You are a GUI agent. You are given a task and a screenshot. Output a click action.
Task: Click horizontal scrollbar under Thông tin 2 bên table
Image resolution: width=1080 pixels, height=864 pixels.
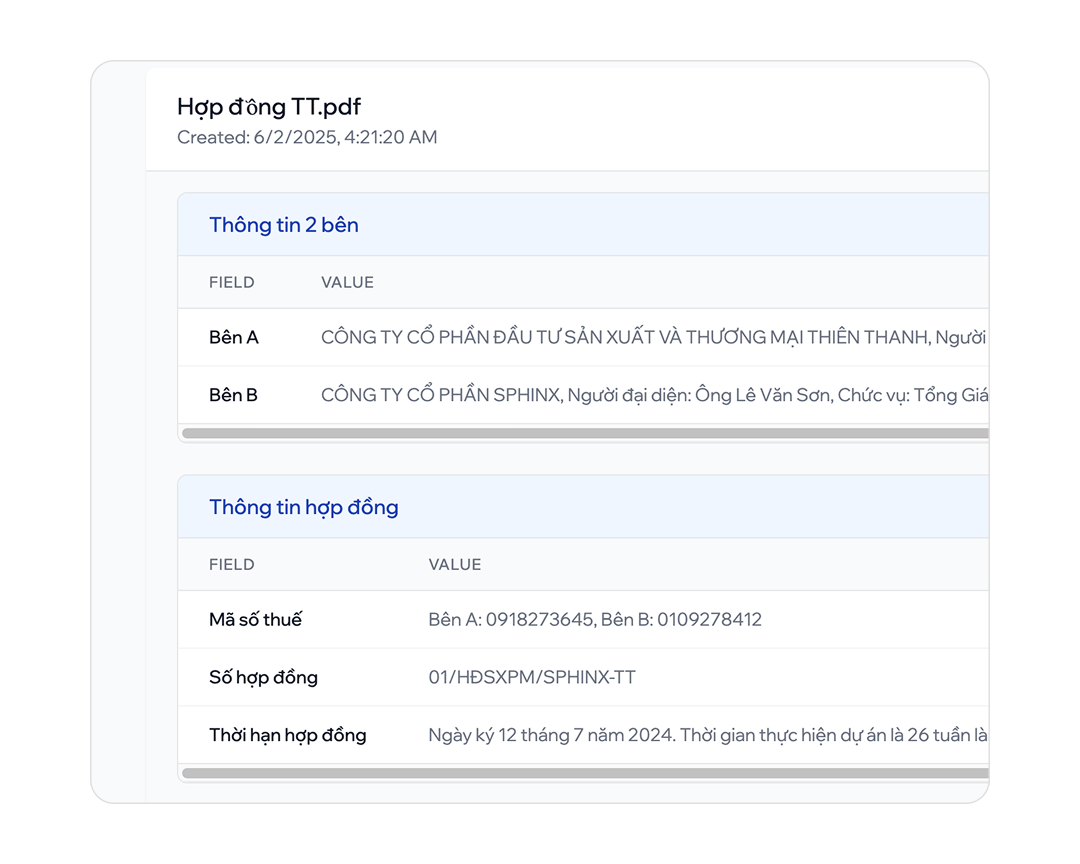tap(585, 433)
